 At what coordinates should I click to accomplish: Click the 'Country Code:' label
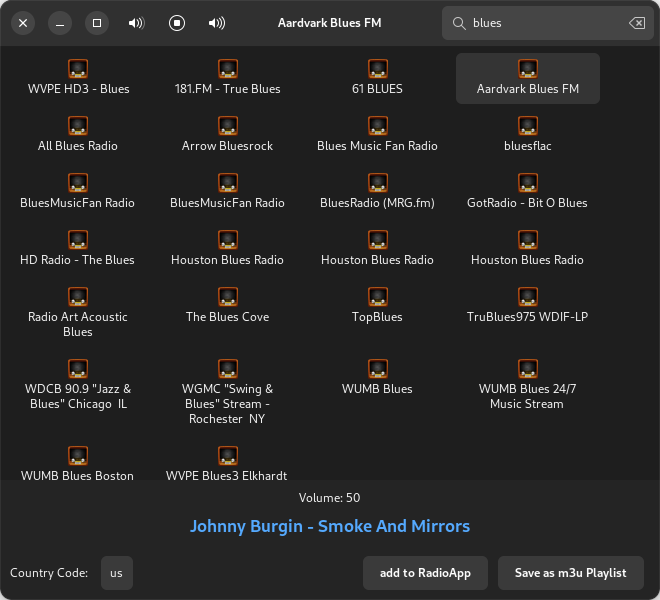point(49,573)
